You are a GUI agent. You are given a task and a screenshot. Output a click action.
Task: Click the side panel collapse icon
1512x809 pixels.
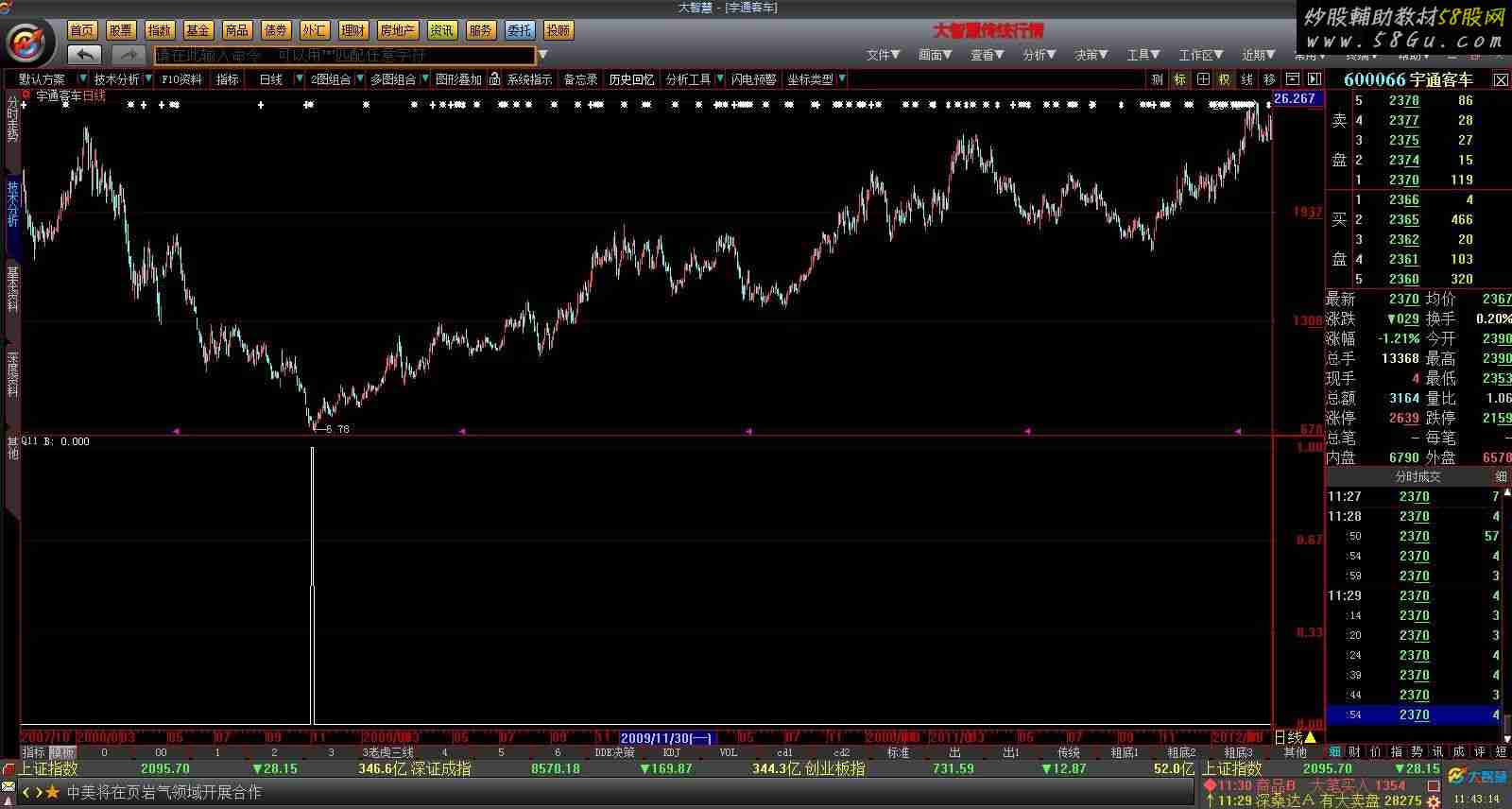pyautogui.click(x=1314, y=79)
